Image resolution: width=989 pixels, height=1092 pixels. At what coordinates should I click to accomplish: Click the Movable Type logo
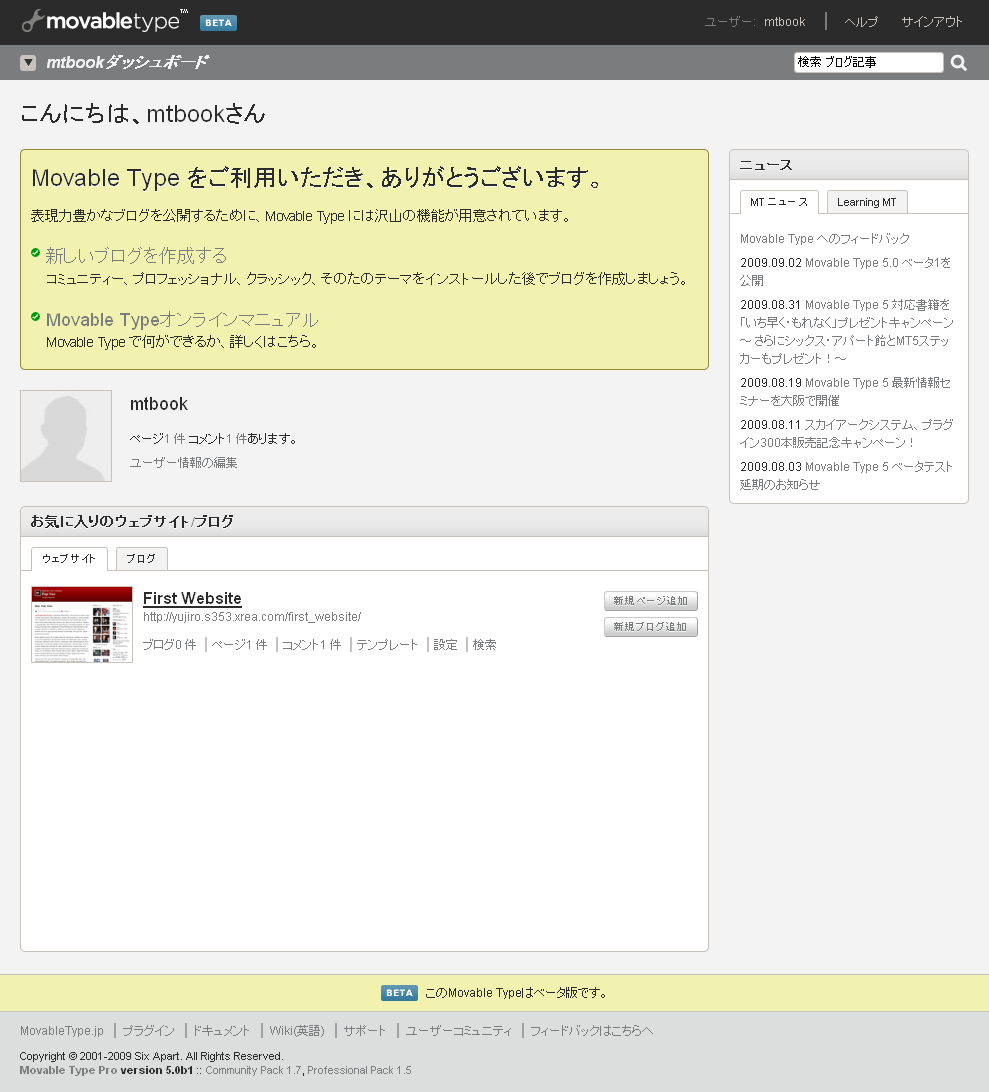click(104, 22)
